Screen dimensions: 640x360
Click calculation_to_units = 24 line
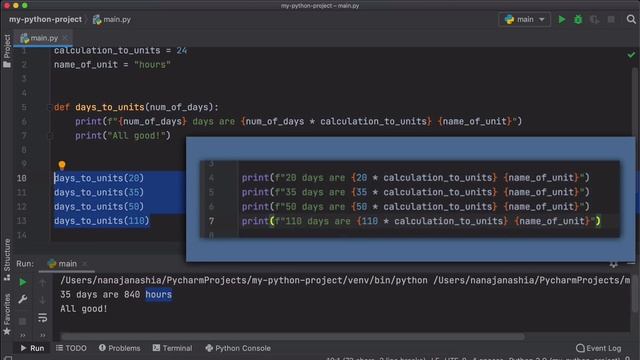120,51
